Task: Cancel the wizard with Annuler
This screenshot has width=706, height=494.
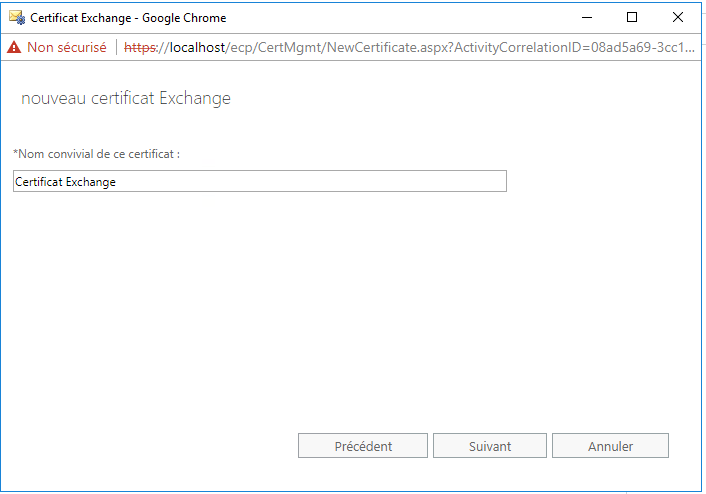Action: tap(611, 446)
